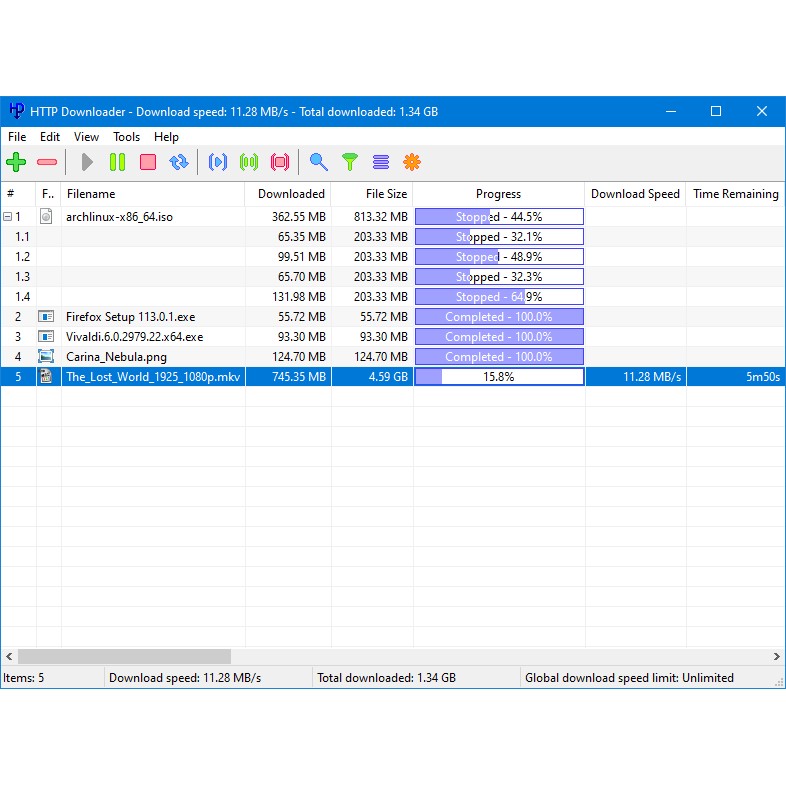Maximize the HTTP Downloader window

716,111
